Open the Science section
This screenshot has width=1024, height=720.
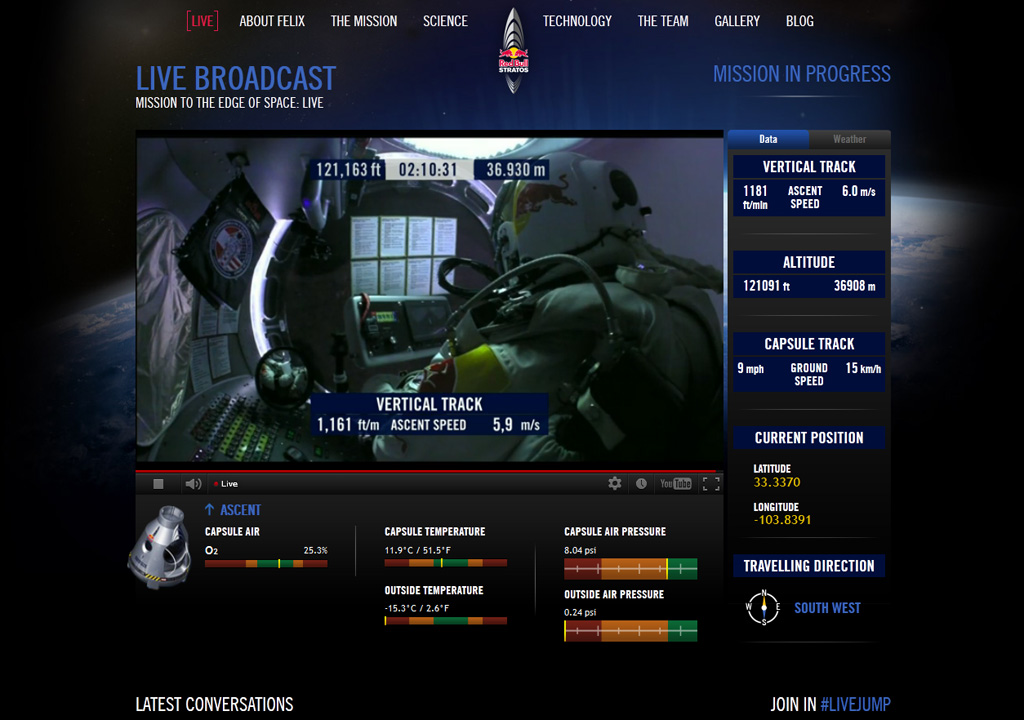(x=445, y=21)
